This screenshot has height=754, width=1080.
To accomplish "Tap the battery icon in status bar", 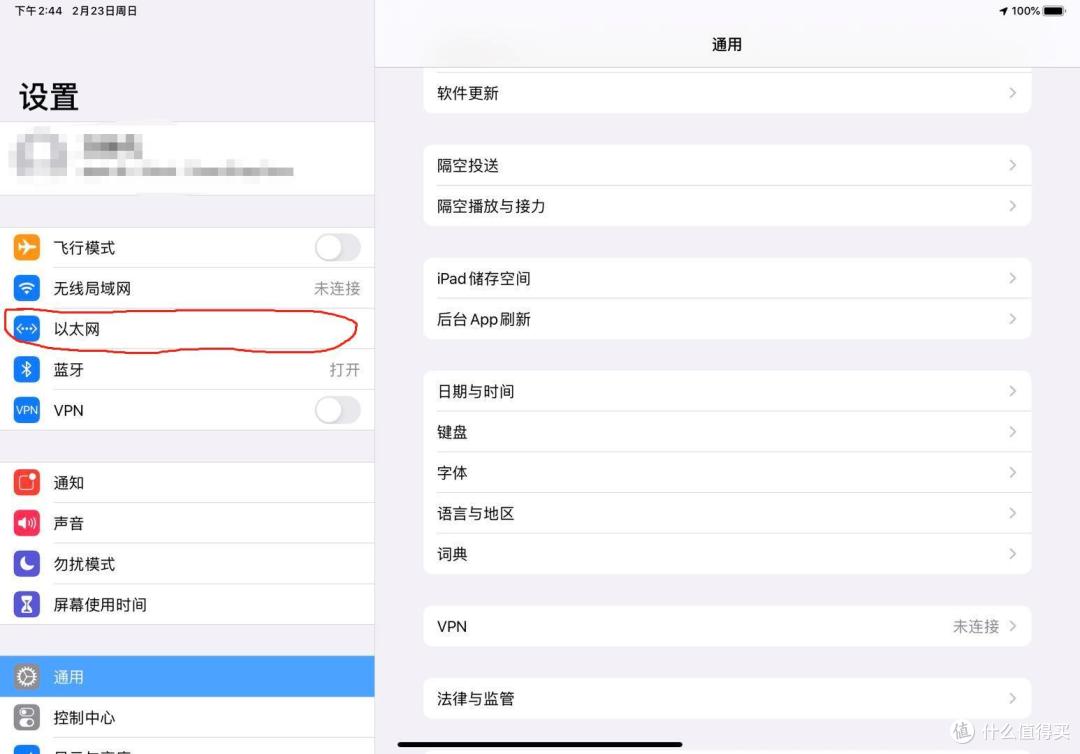I will 1054,10.
